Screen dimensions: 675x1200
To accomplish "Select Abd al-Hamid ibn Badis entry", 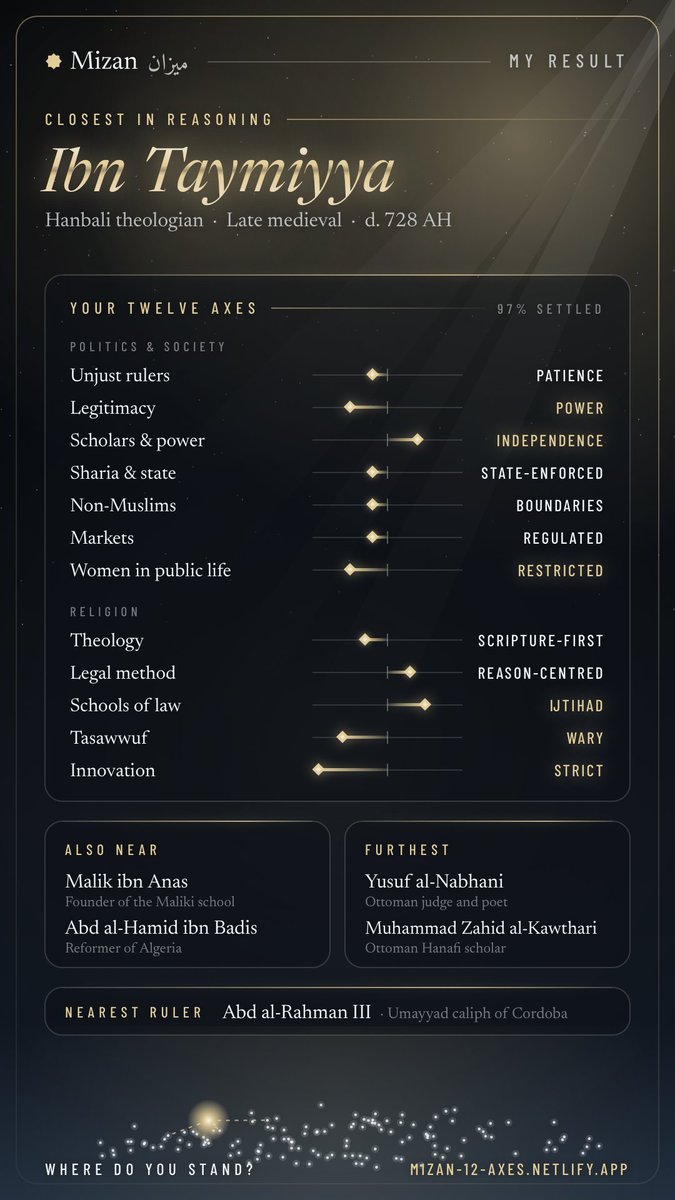I will coord(161,927).
